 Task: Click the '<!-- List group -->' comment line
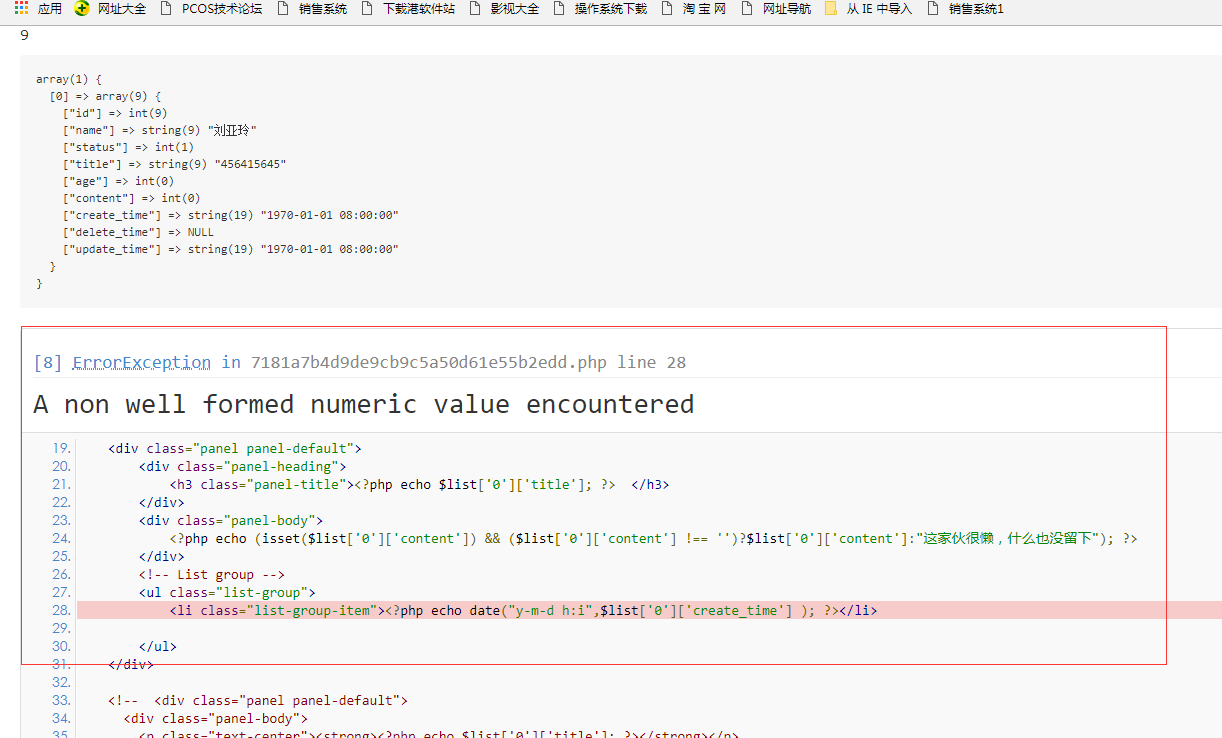212,574
